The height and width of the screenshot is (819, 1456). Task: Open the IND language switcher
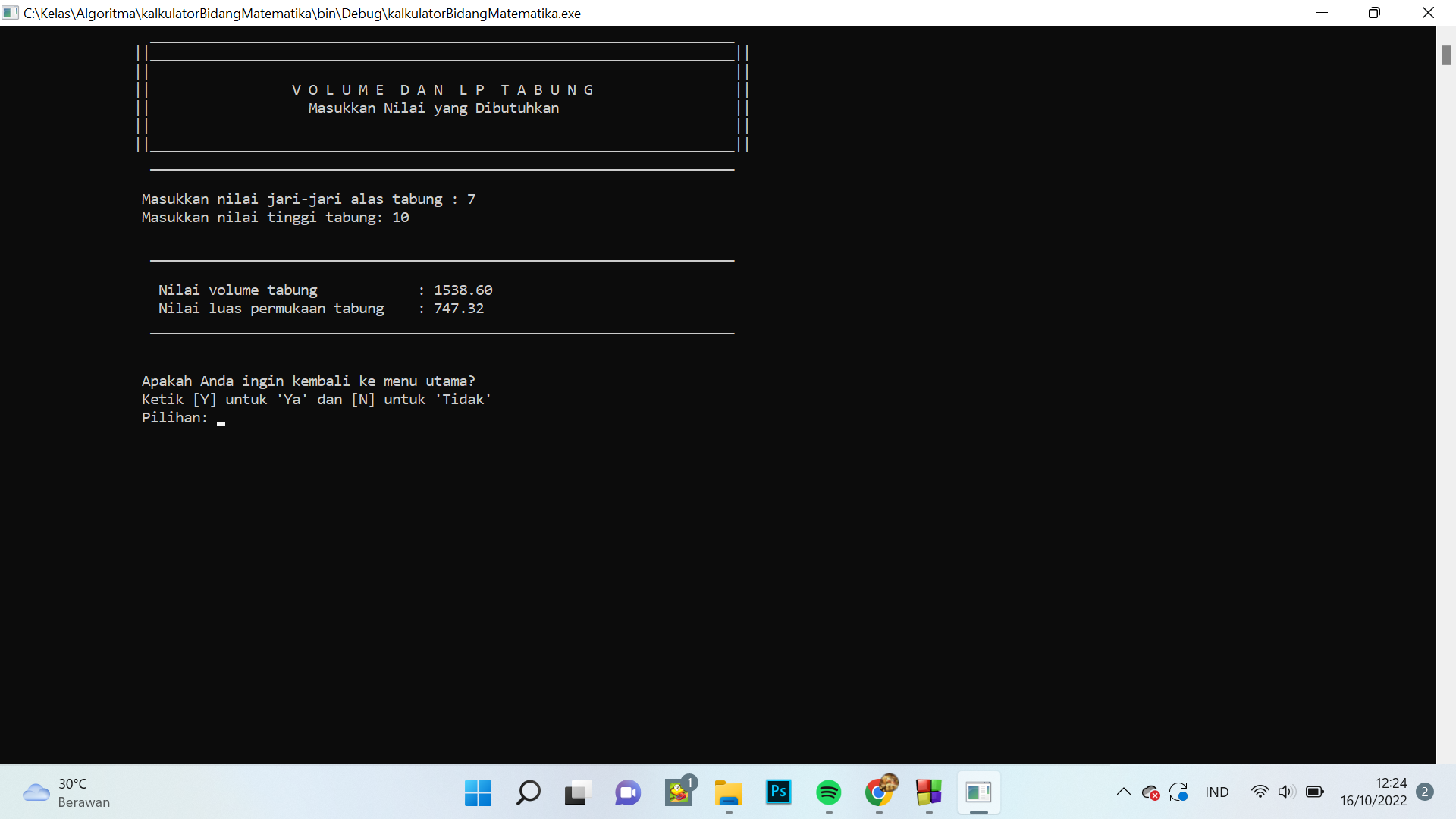[x=1216, y=792]
